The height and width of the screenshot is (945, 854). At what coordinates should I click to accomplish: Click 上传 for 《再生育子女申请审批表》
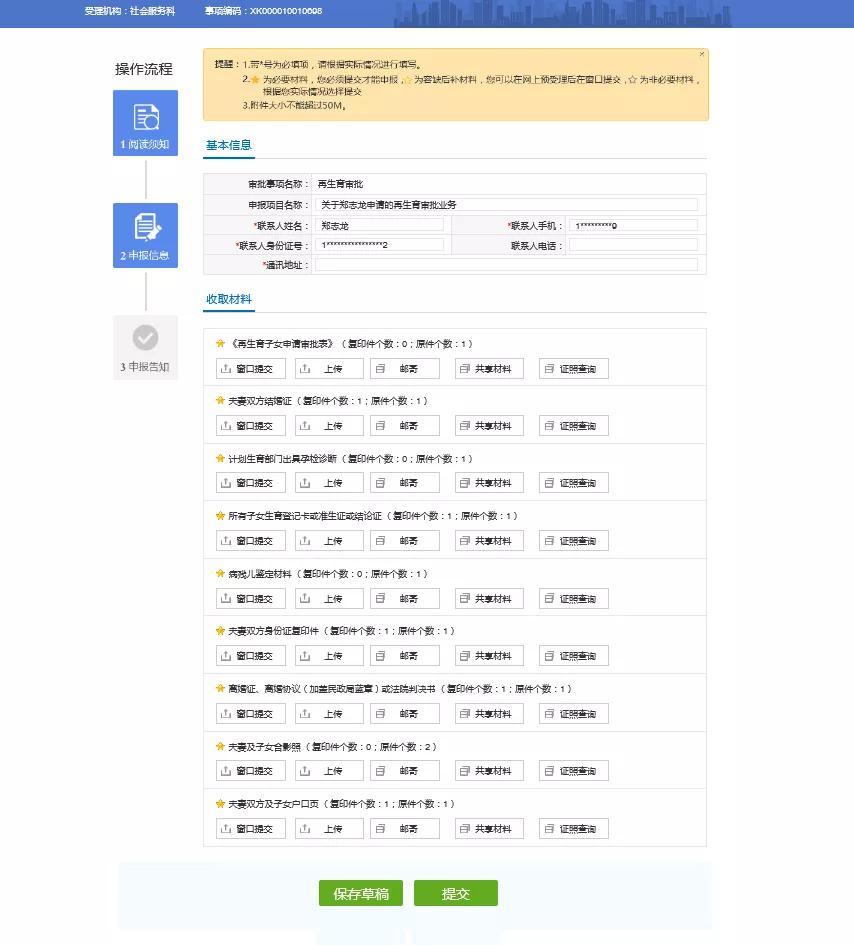click(329, 369)
